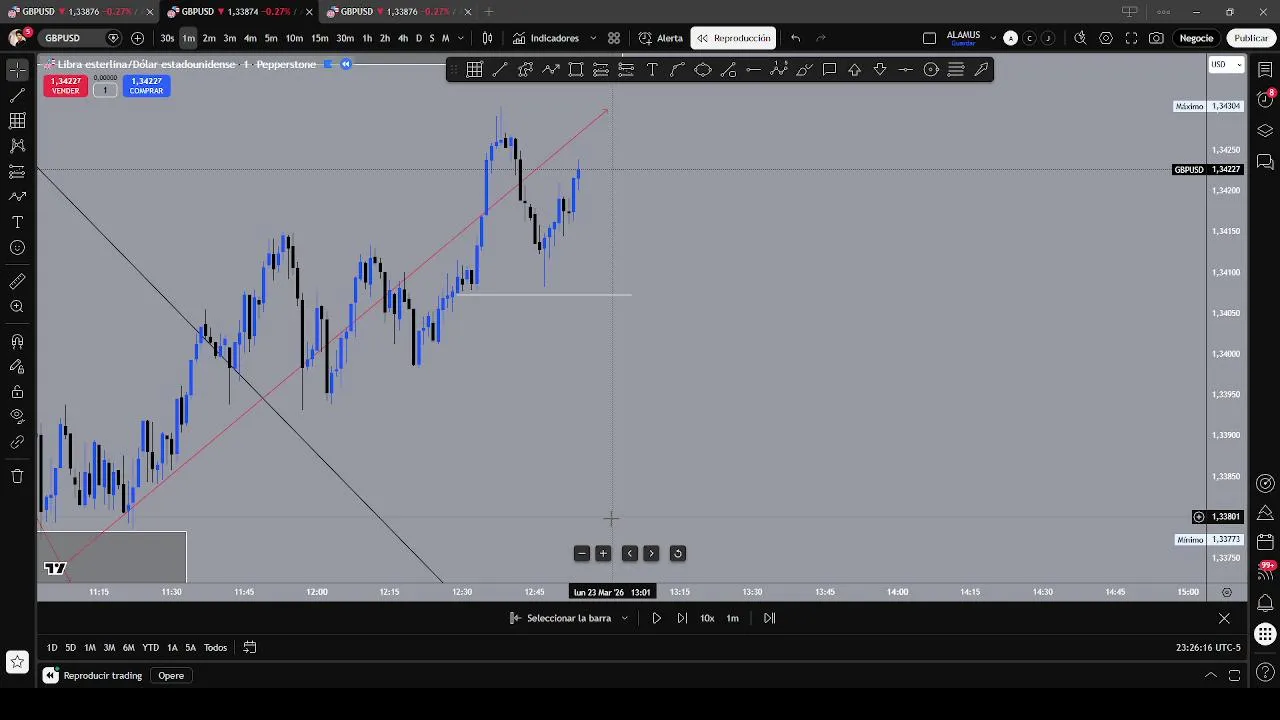
Task: Open quick search icon in top bar
Action: [x=1080, y=38]
